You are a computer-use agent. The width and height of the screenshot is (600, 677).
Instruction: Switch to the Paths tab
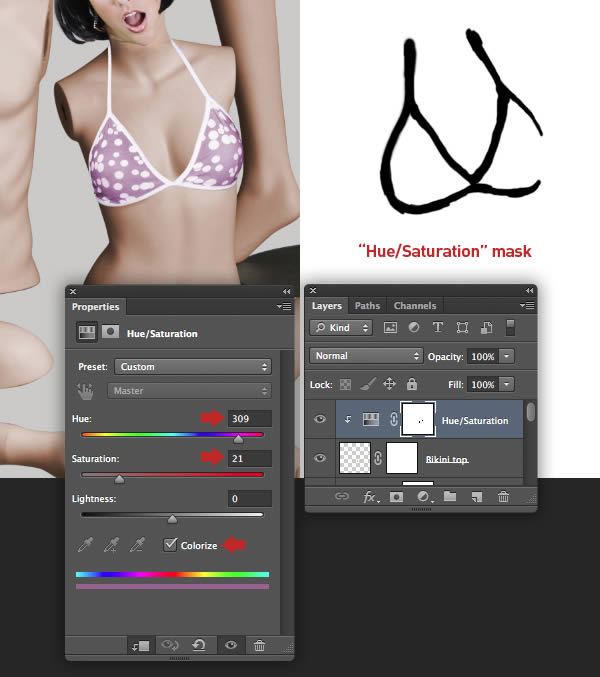click(x=367, y=306)
